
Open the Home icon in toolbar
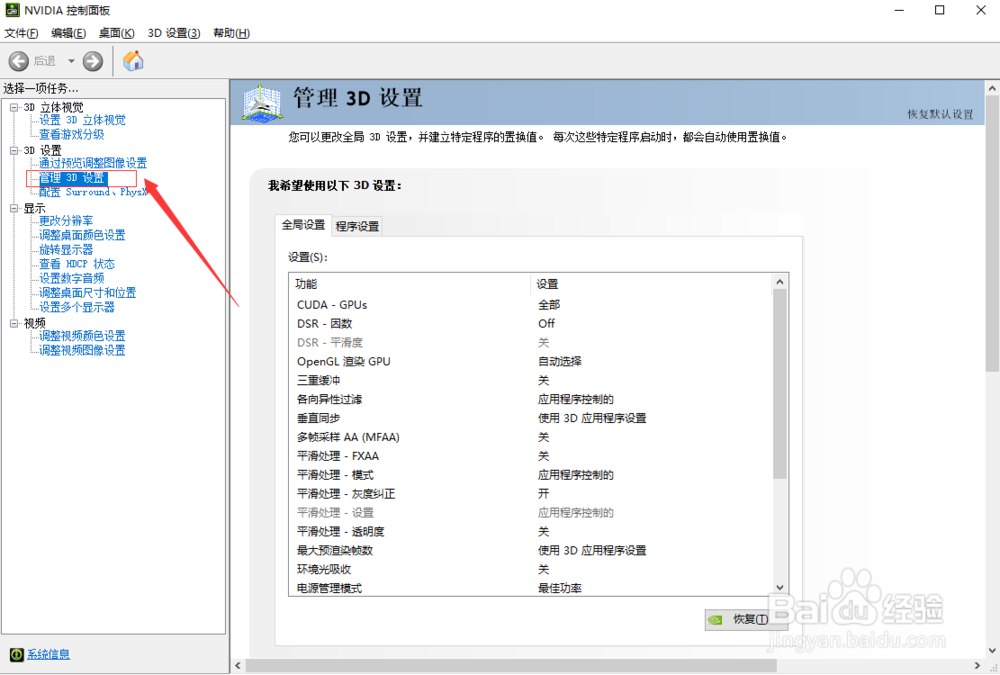point(133,61)
